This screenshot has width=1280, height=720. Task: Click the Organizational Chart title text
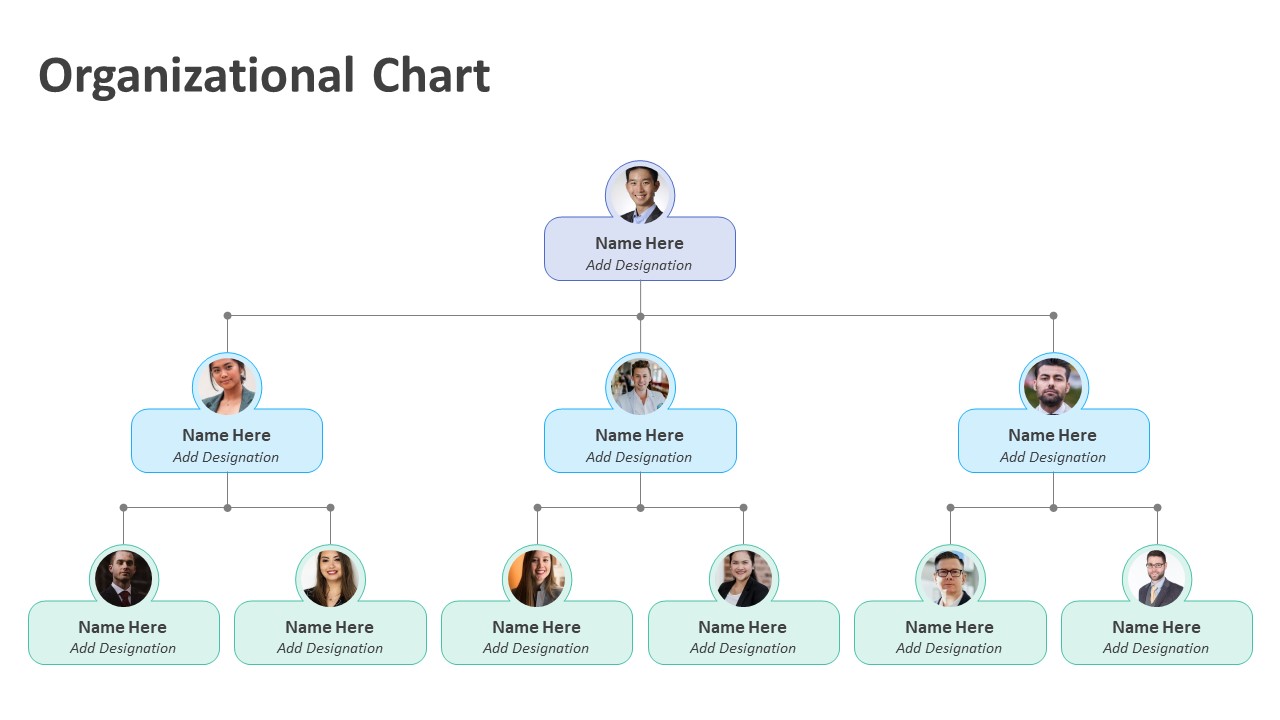[x=264, y=77]
